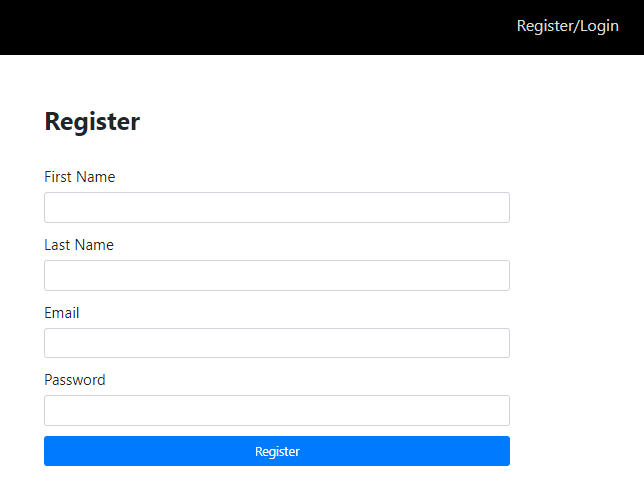This screenshot has width=644, height=491.
Task: Activate the empty box under Password
Action: pyautogui.click(x=277, y=411)
